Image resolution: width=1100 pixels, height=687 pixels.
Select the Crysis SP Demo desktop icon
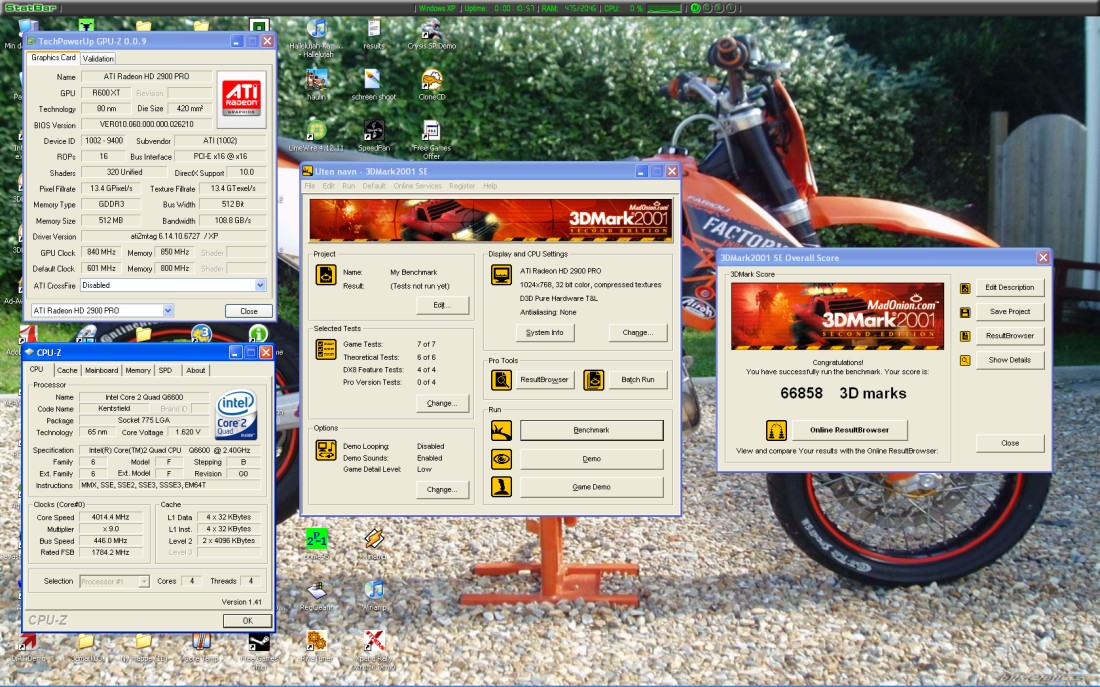coord(431,35)
